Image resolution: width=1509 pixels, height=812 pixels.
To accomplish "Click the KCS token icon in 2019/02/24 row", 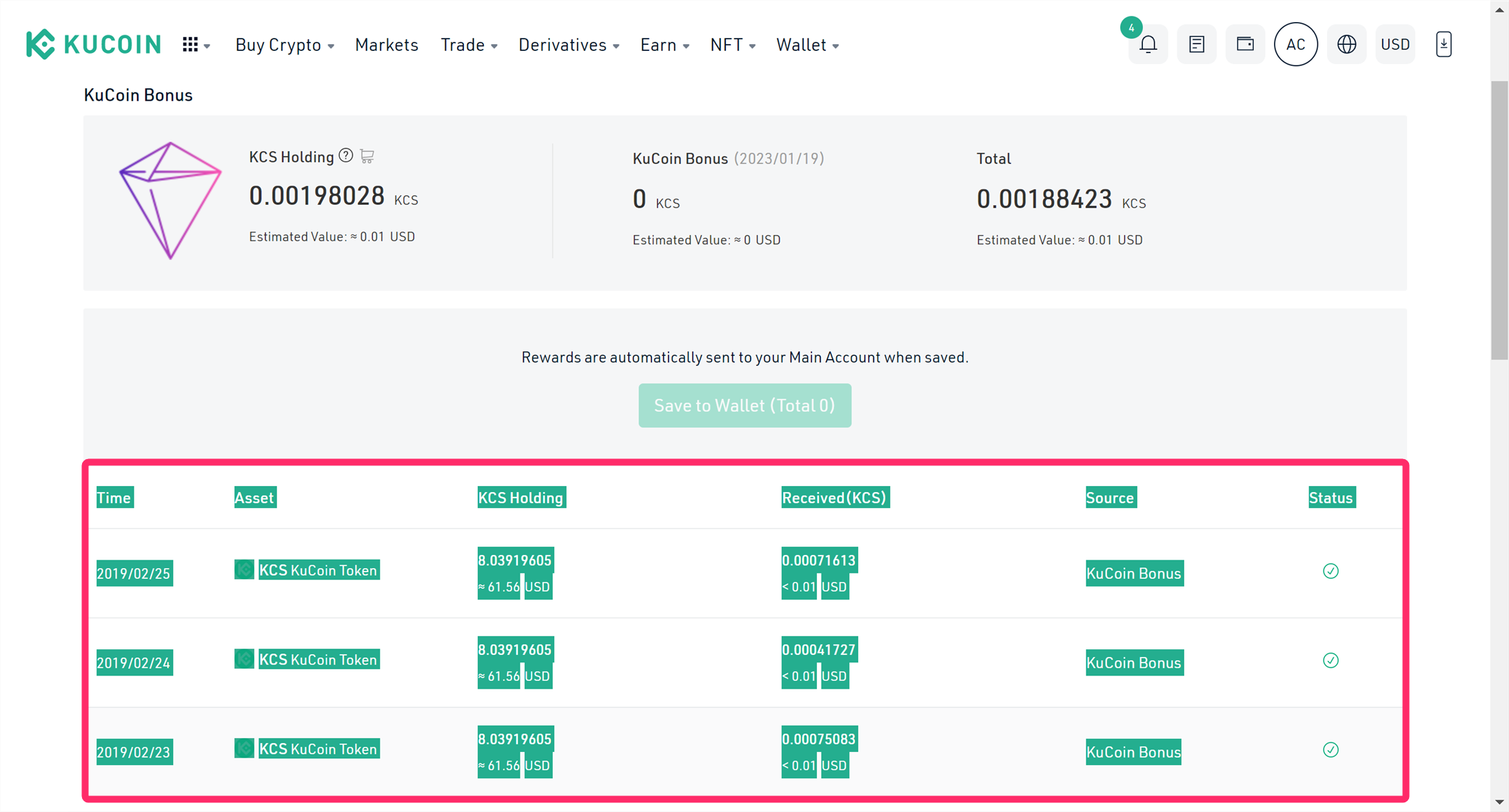I will [x=244, y=659].
